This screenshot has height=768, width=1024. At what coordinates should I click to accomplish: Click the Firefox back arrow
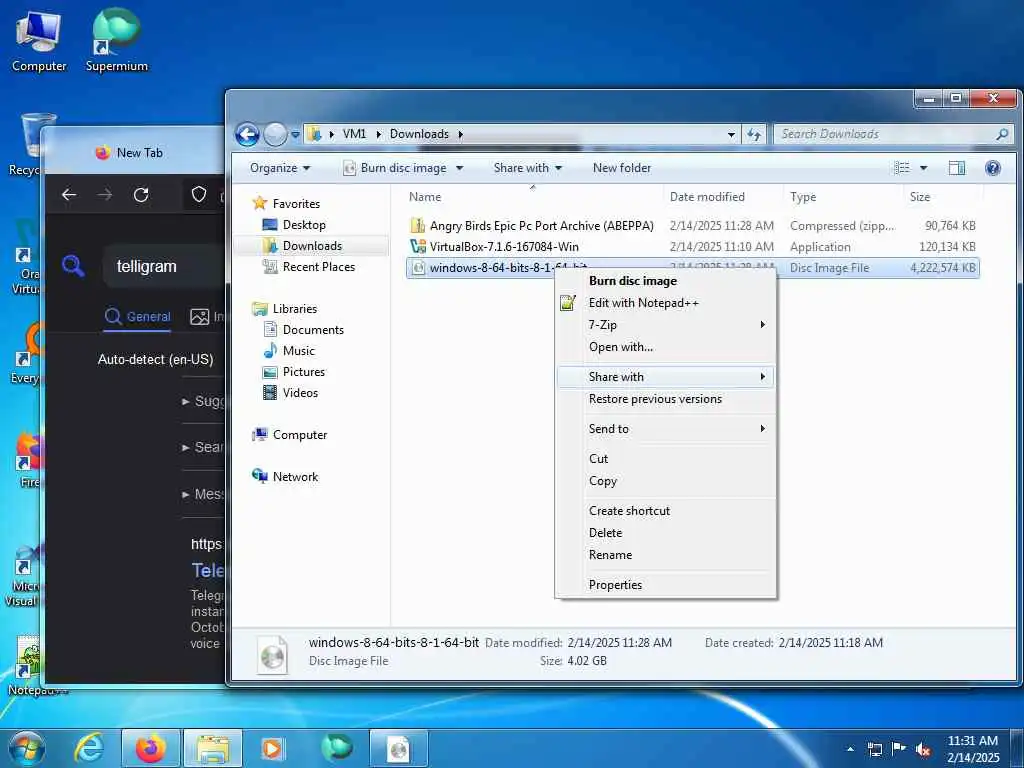(x=69, y=194)
